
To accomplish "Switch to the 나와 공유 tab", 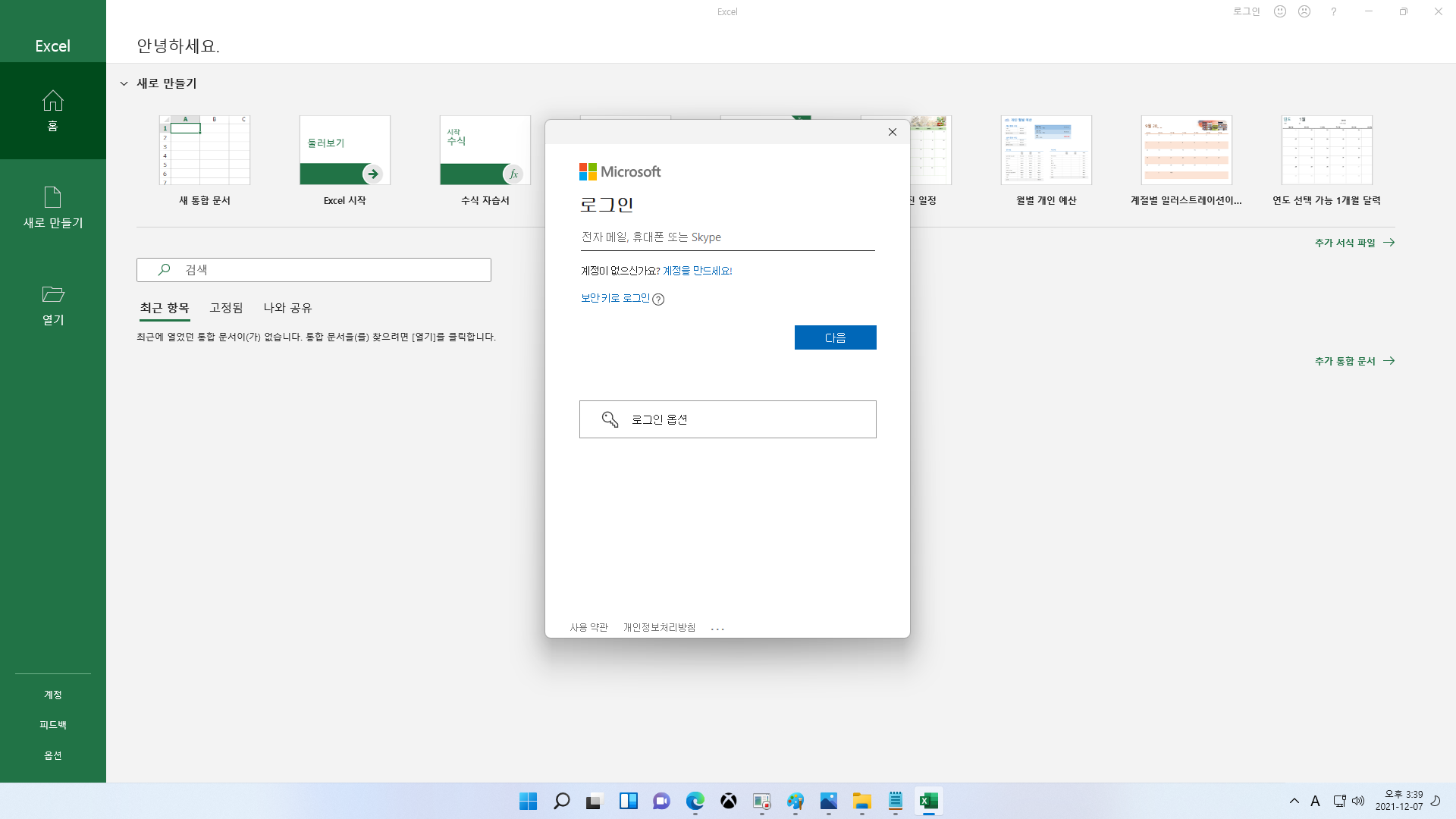I will pyautogui.click(x=287, y=308).
